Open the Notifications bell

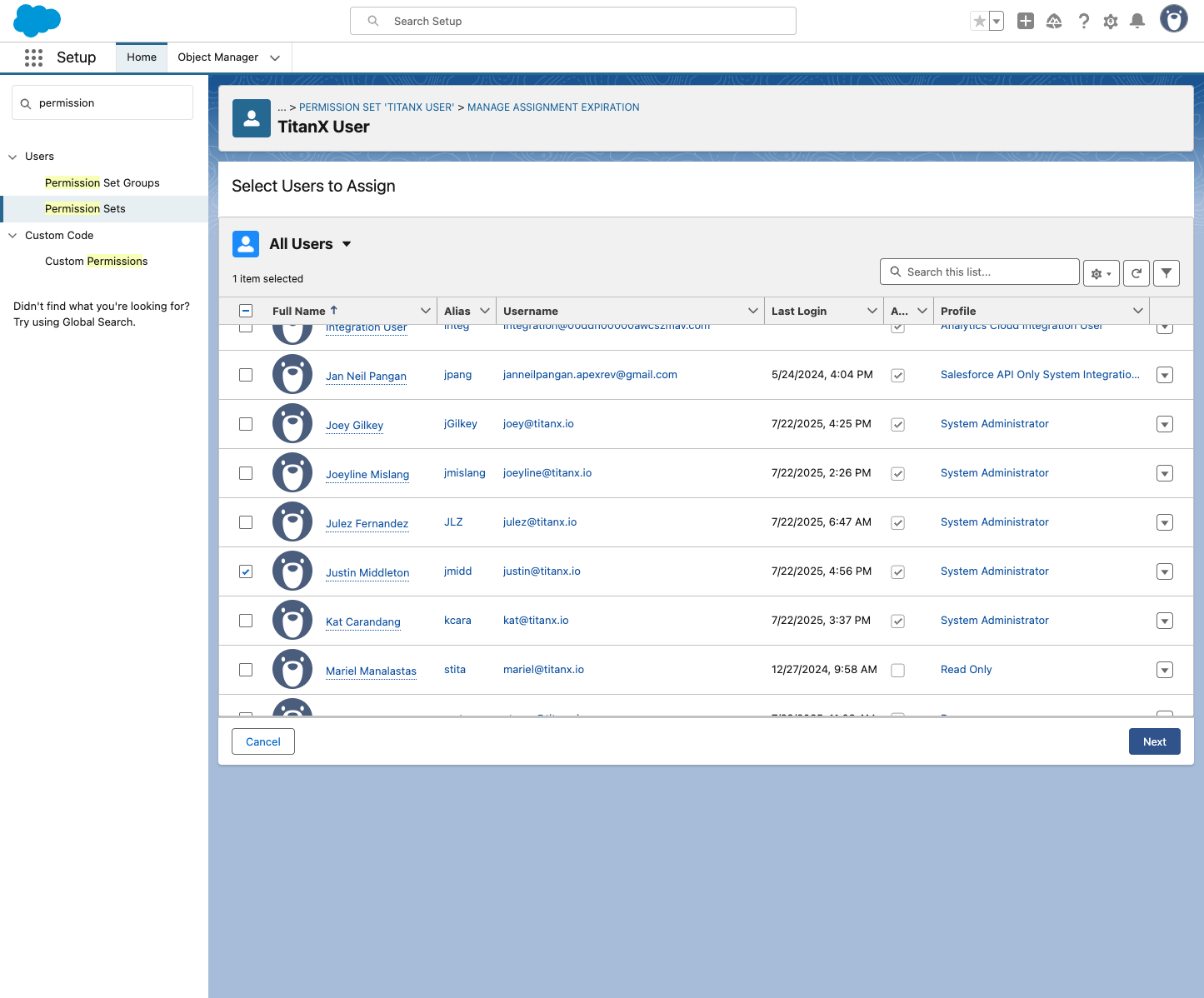coord(1137,21)
